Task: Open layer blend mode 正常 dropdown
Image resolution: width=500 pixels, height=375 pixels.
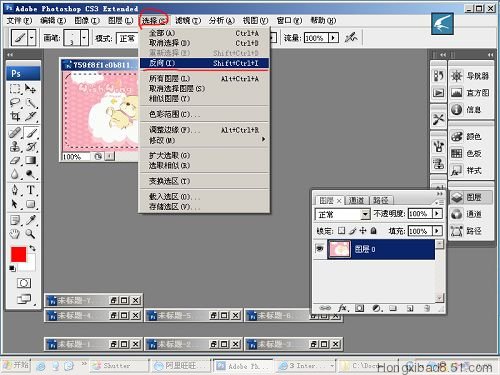Action: point(366,214)
